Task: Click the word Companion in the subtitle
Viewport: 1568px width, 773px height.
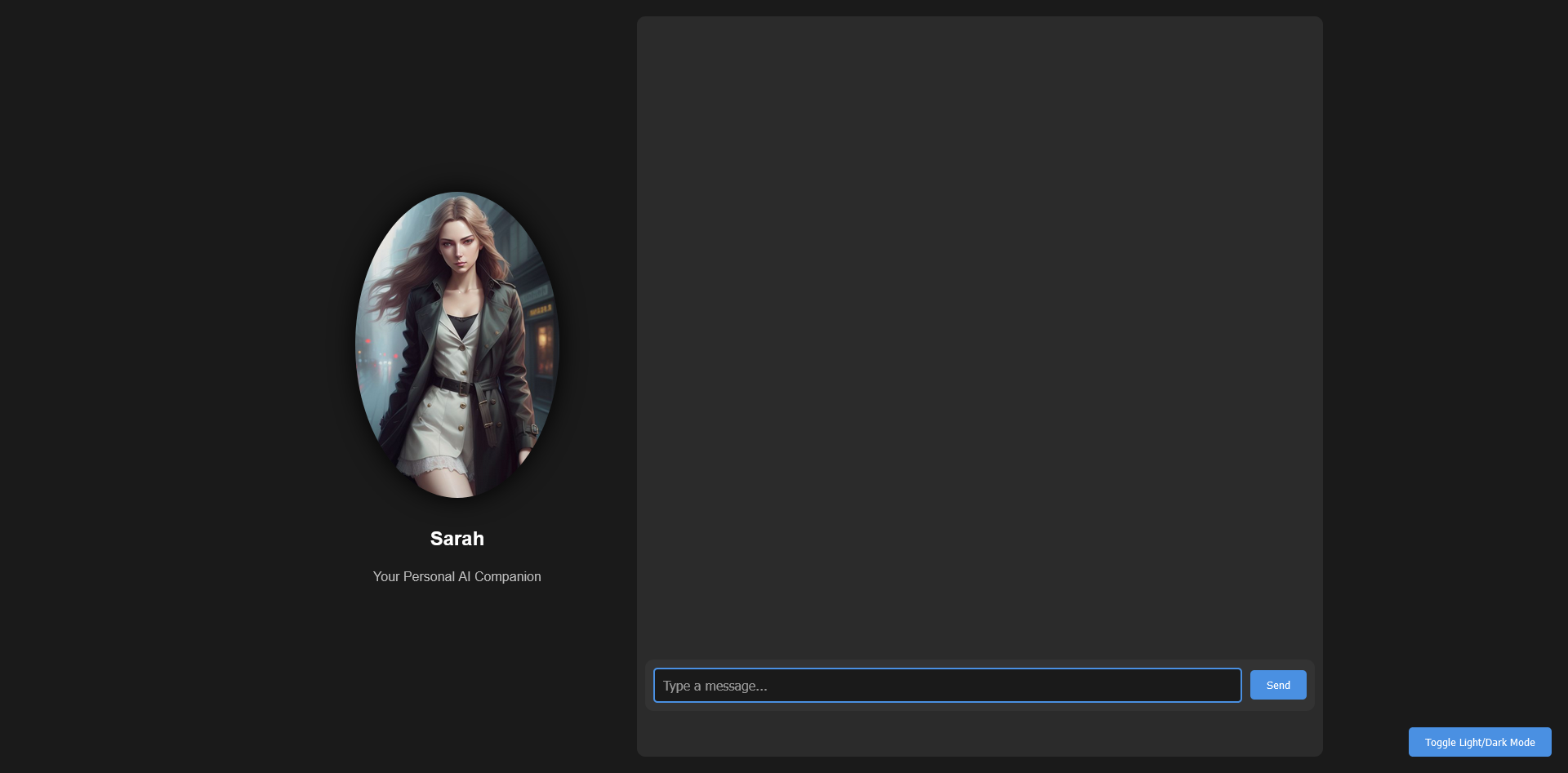Action: [x=507, y=576]
